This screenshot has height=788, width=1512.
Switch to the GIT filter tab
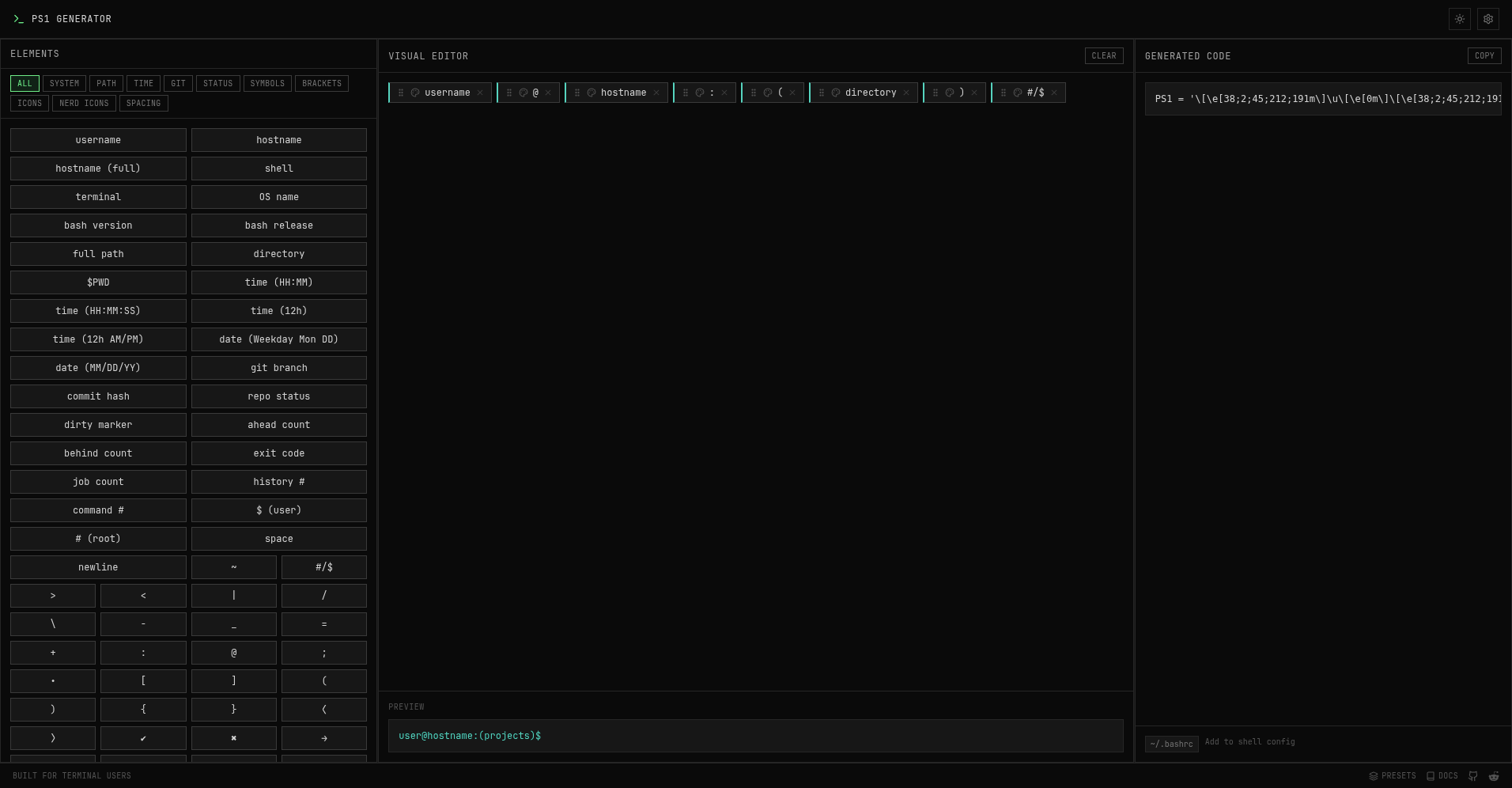point(178,83)
